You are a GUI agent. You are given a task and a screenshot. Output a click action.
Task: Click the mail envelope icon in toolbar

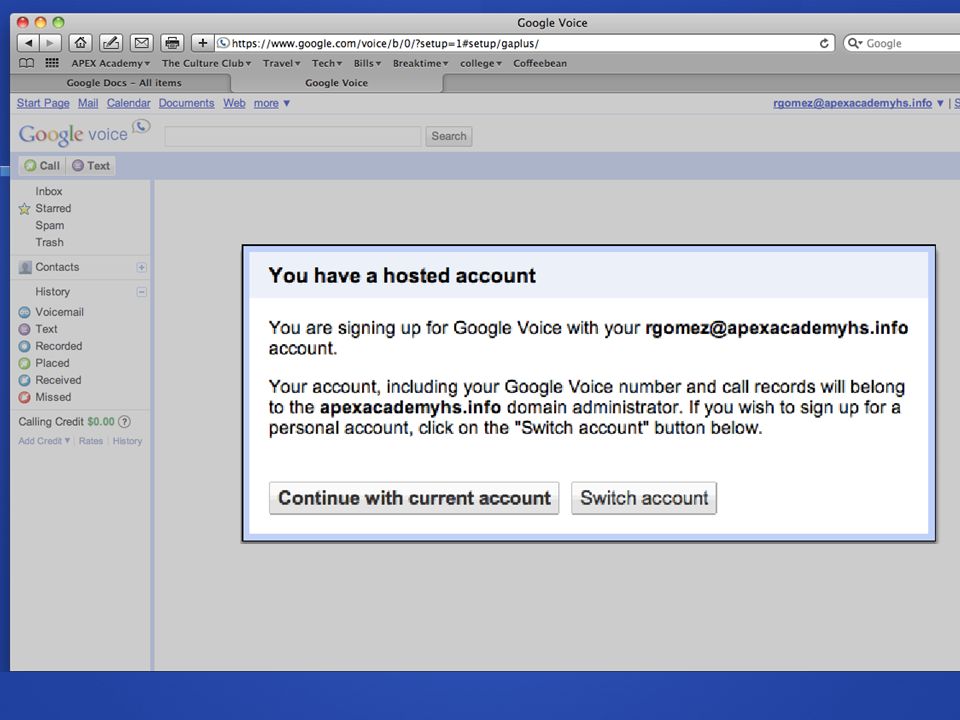pyautogui.click(x=141, y=43)
